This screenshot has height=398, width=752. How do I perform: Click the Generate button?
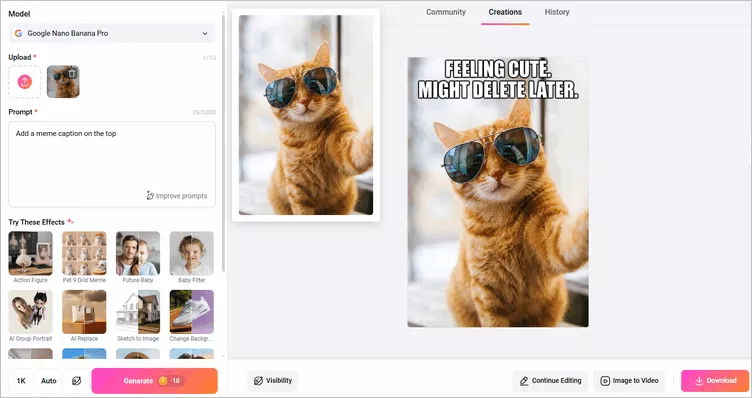click(x=154, y=381)
